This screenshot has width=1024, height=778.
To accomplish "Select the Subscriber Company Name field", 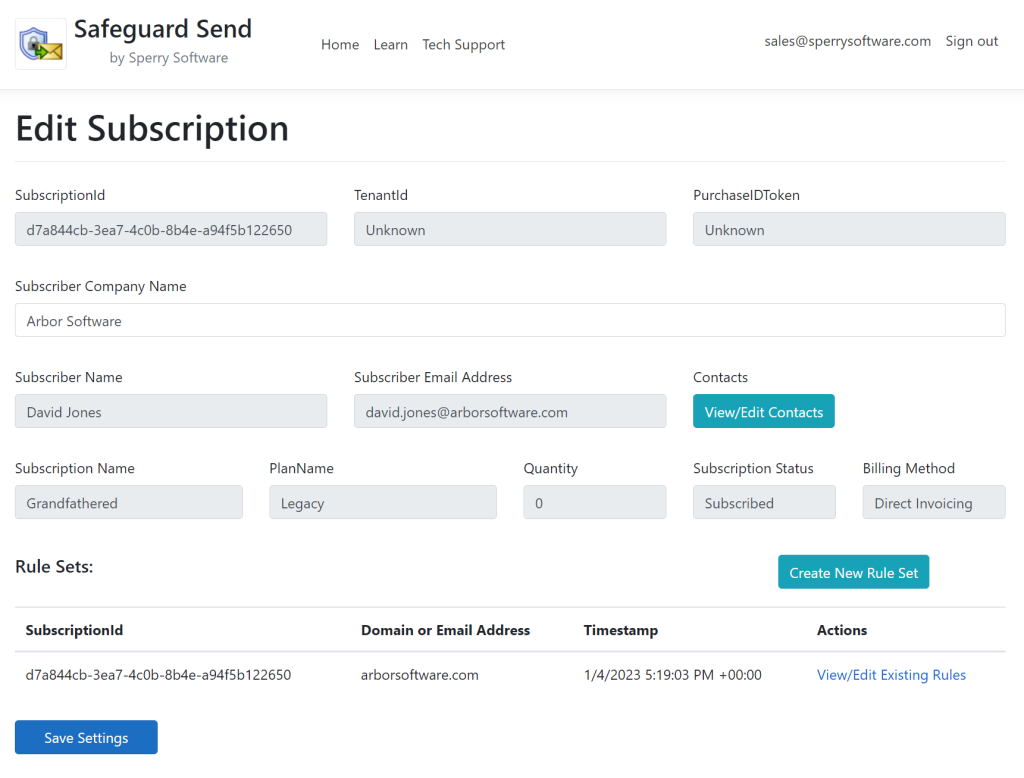I will pyautogui.click(x=510, y=320).
